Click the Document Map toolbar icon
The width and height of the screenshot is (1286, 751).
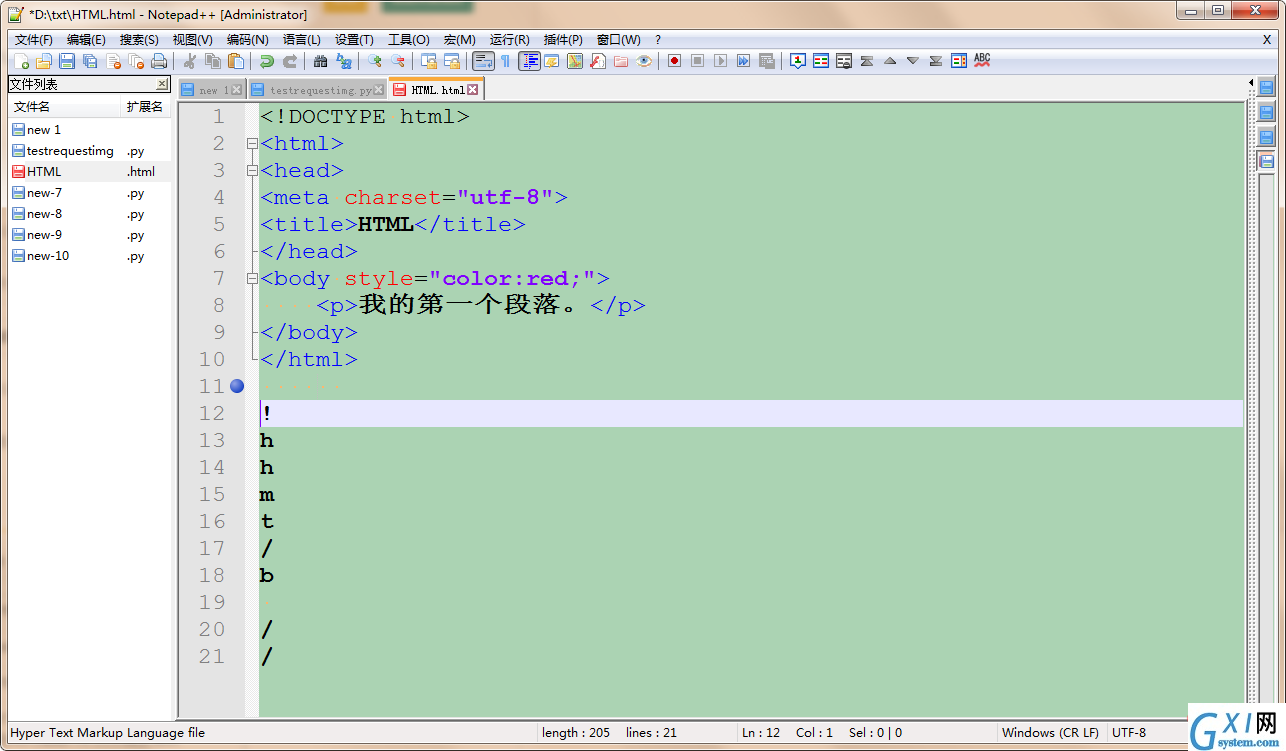(x=575, y=61)
